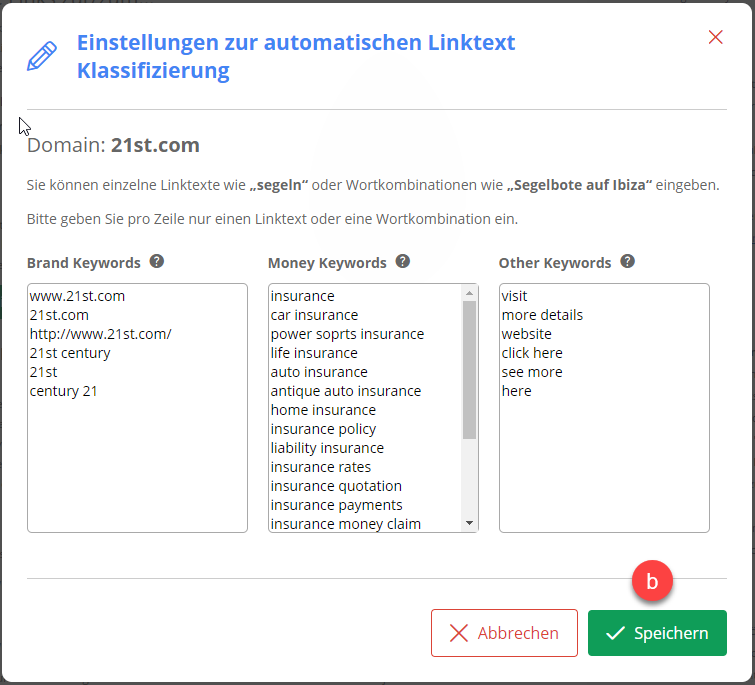Screen dimensions: 755x685
Task: Click the 'visit' other keyword line
Action: click(x=514, y=296)
